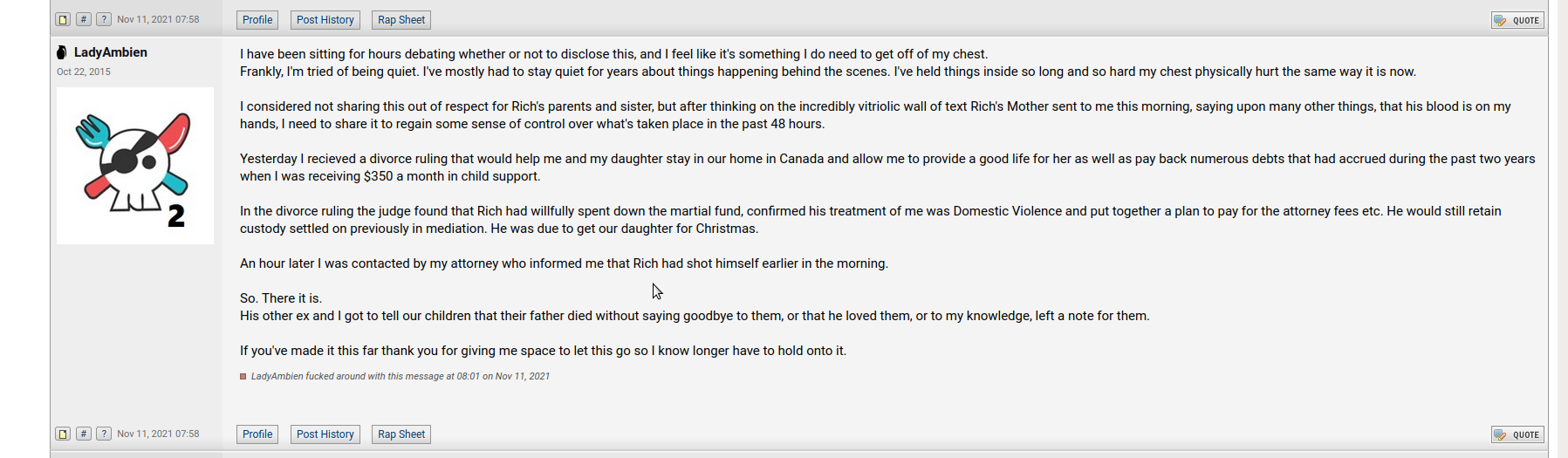Click the ? icon in the lower post bar

(x=104, y=434)
